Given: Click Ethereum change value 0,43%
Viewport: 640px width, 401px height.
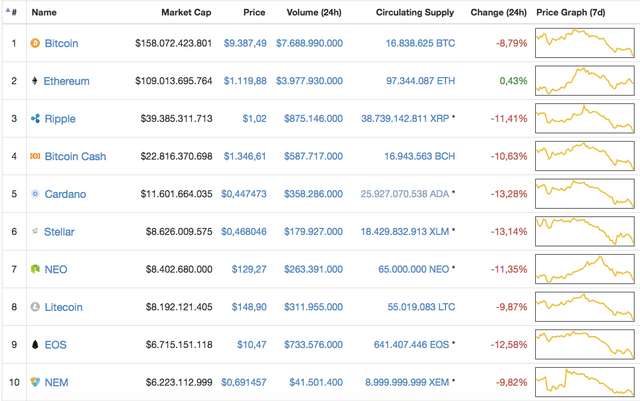Looking at the screenshot, I should point(513,81).
